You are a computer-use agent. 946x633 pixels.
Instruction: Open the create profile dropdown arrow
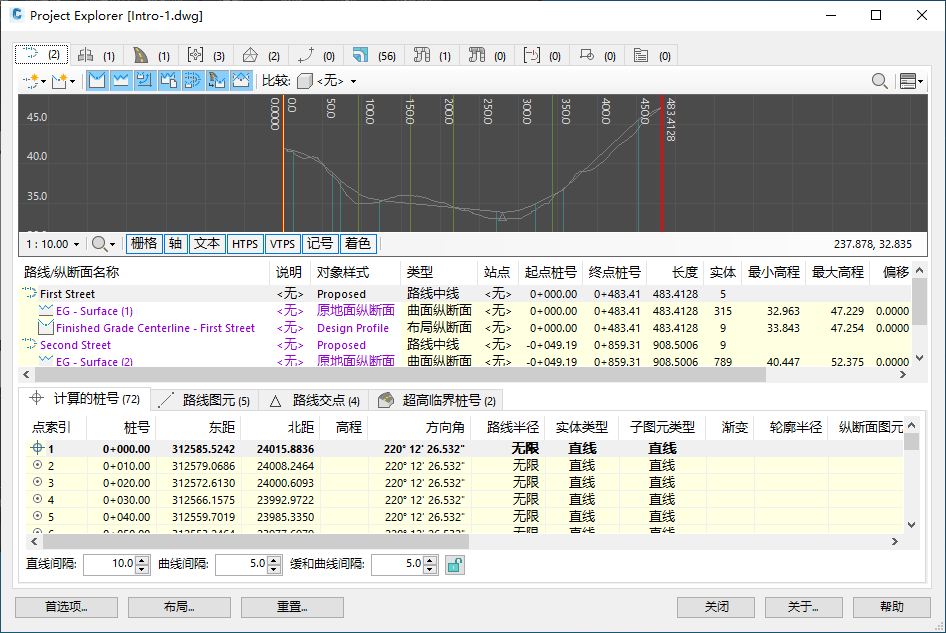click(x=72, y=81)
